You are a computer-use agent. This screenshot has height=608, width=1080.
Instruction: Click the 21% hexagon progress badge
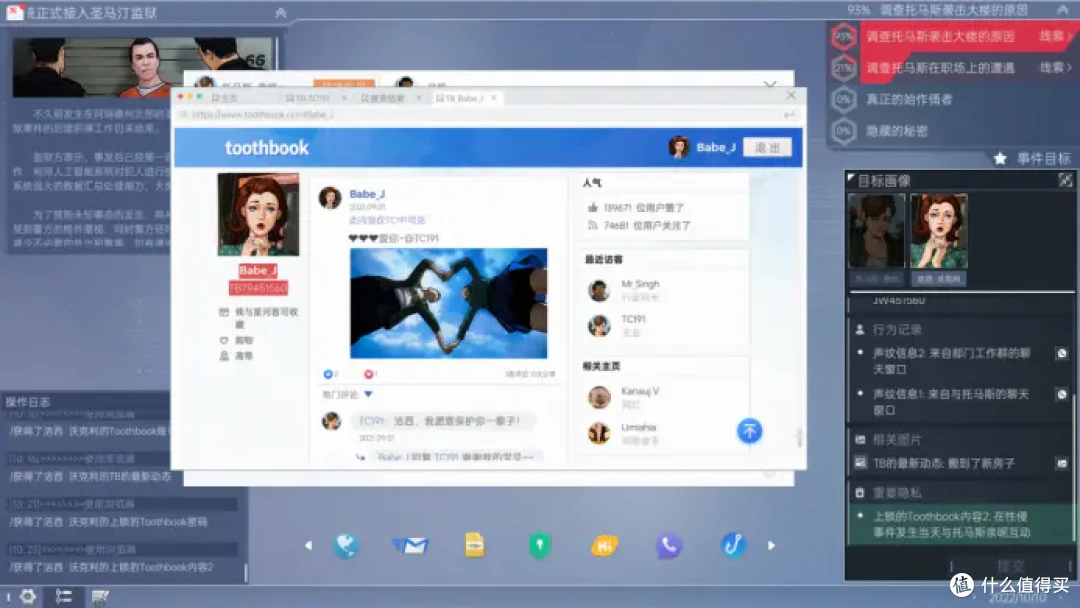(x=844, y=67)
